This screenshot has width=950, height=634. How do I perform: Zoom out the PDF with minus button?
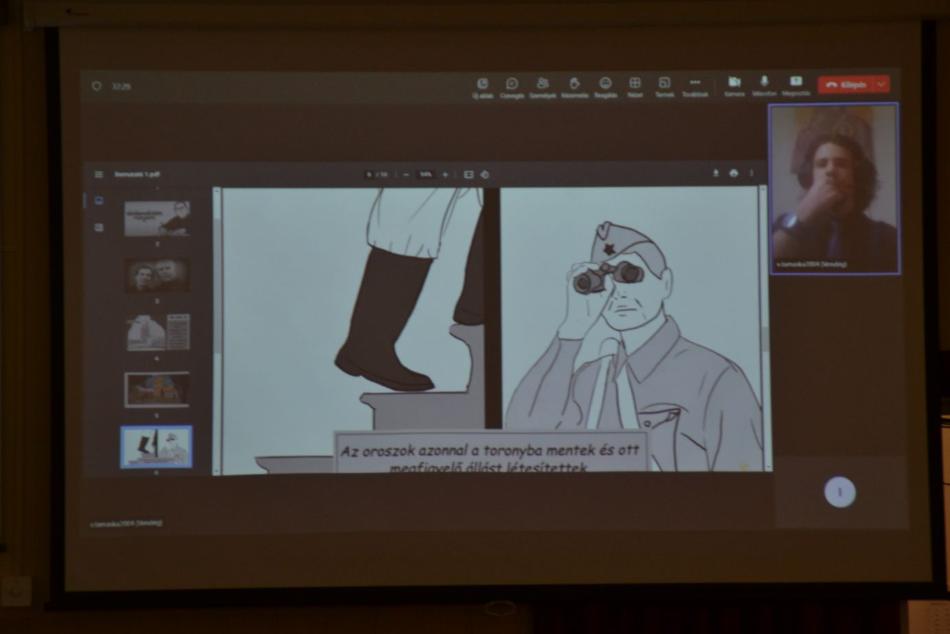(406, 175)
